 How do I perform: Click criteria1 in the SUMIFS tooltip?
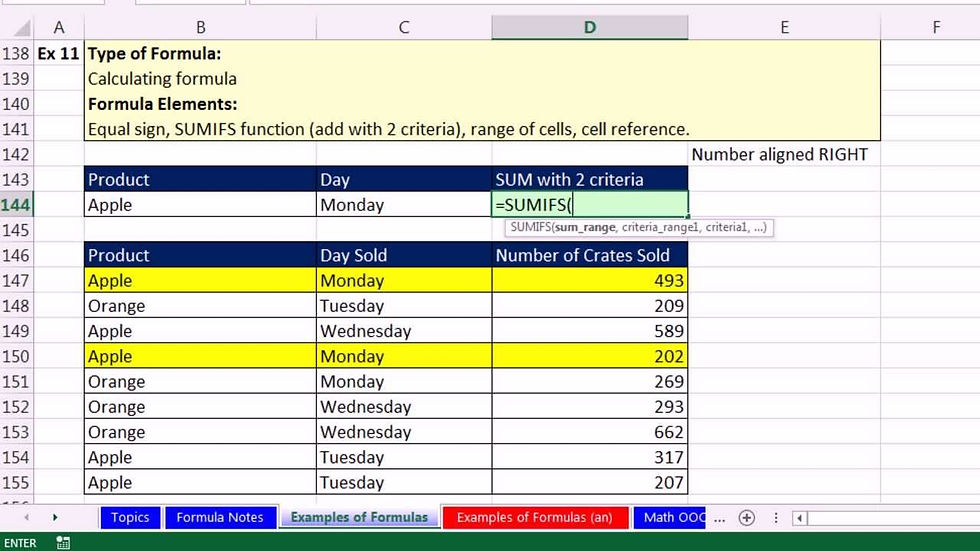coord(726,227)
